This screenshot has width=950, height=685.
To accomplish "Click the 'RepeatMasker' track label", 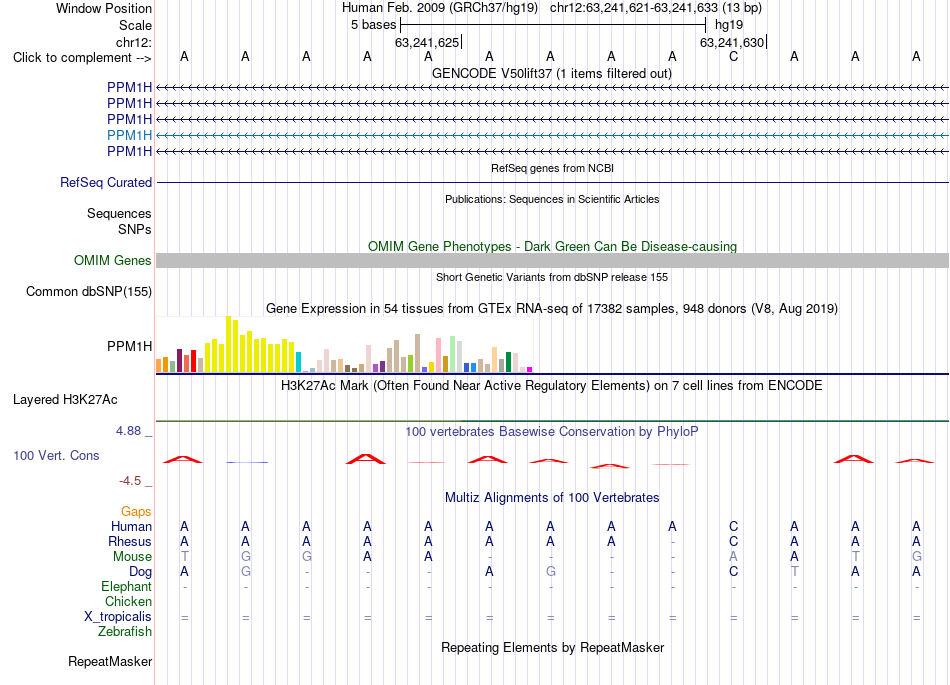I will (x=110, y=661).
